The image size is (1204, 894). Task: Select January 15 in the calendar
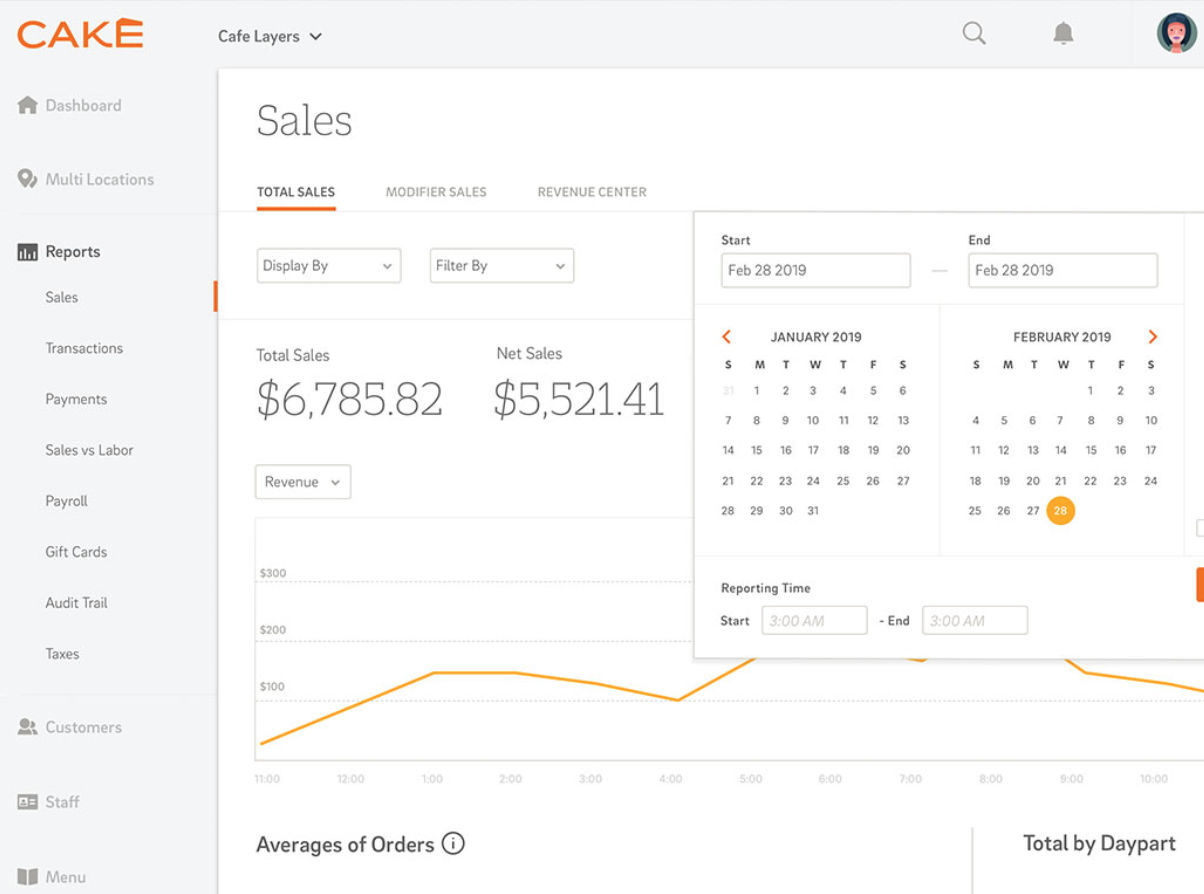757,450
